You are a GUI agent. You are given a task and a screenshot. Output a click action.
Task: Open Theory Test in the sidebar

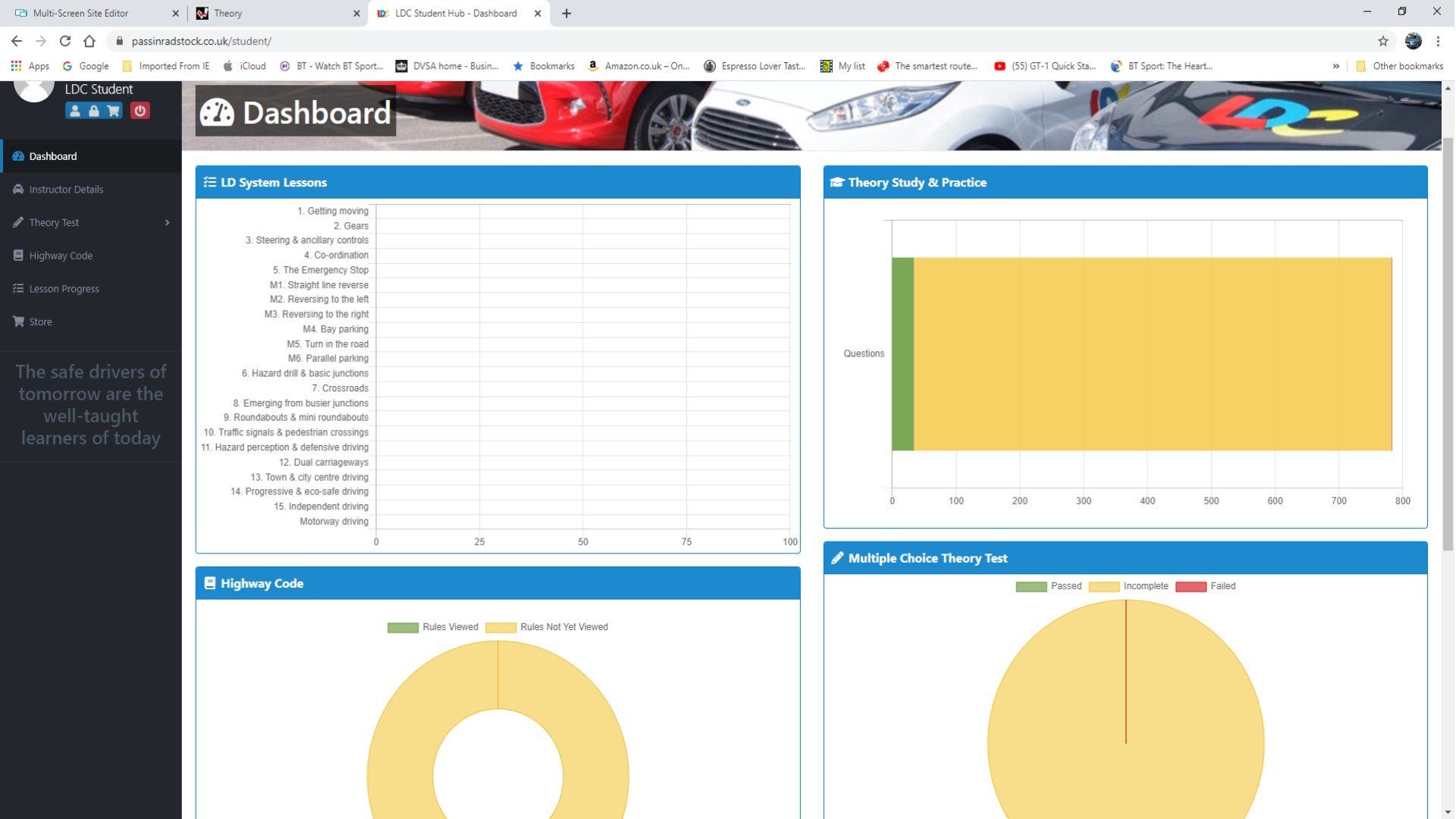pyautogui.click(x=91, y=222)
